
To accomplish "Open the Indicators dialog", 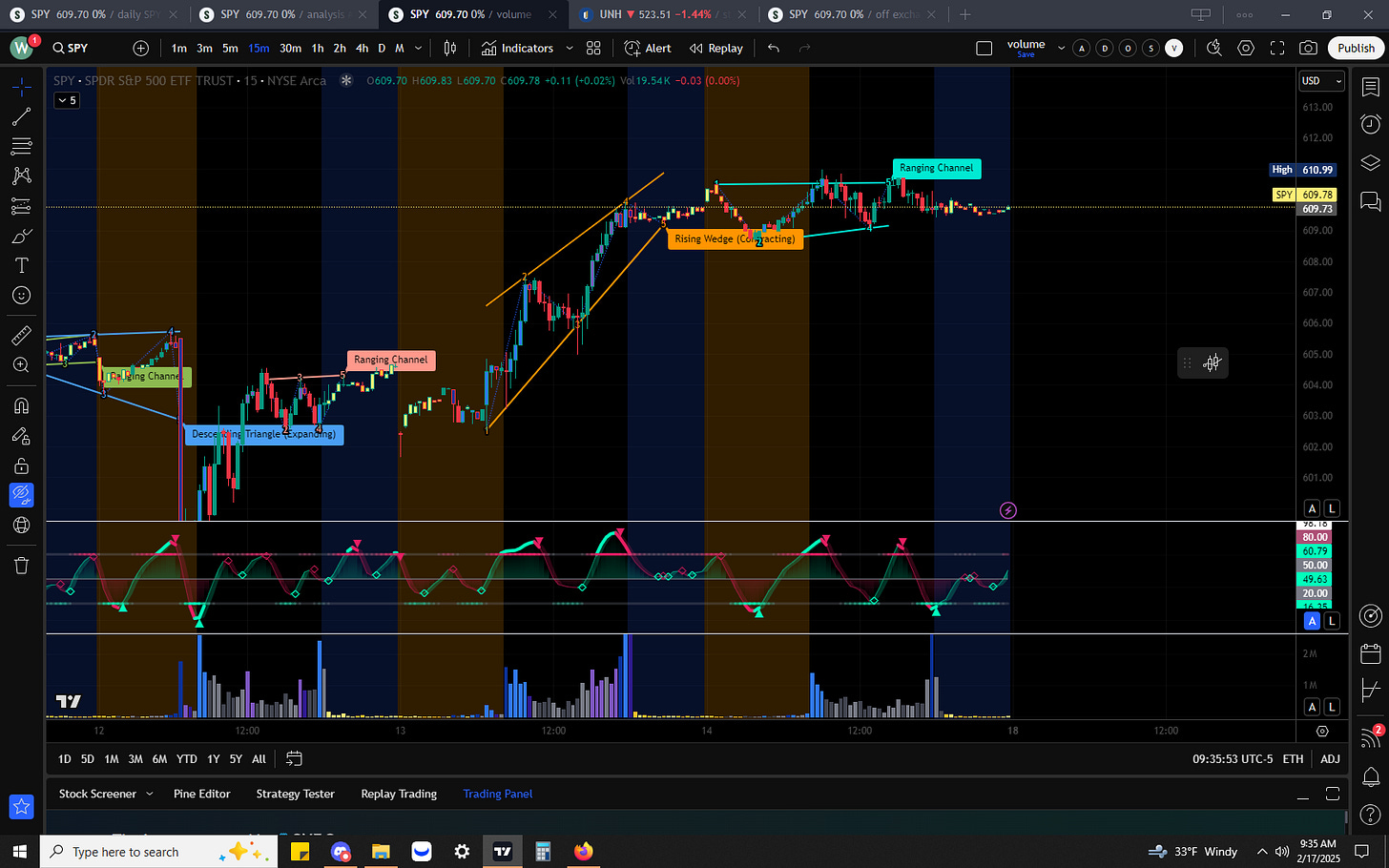I will [x=517, y=48].
